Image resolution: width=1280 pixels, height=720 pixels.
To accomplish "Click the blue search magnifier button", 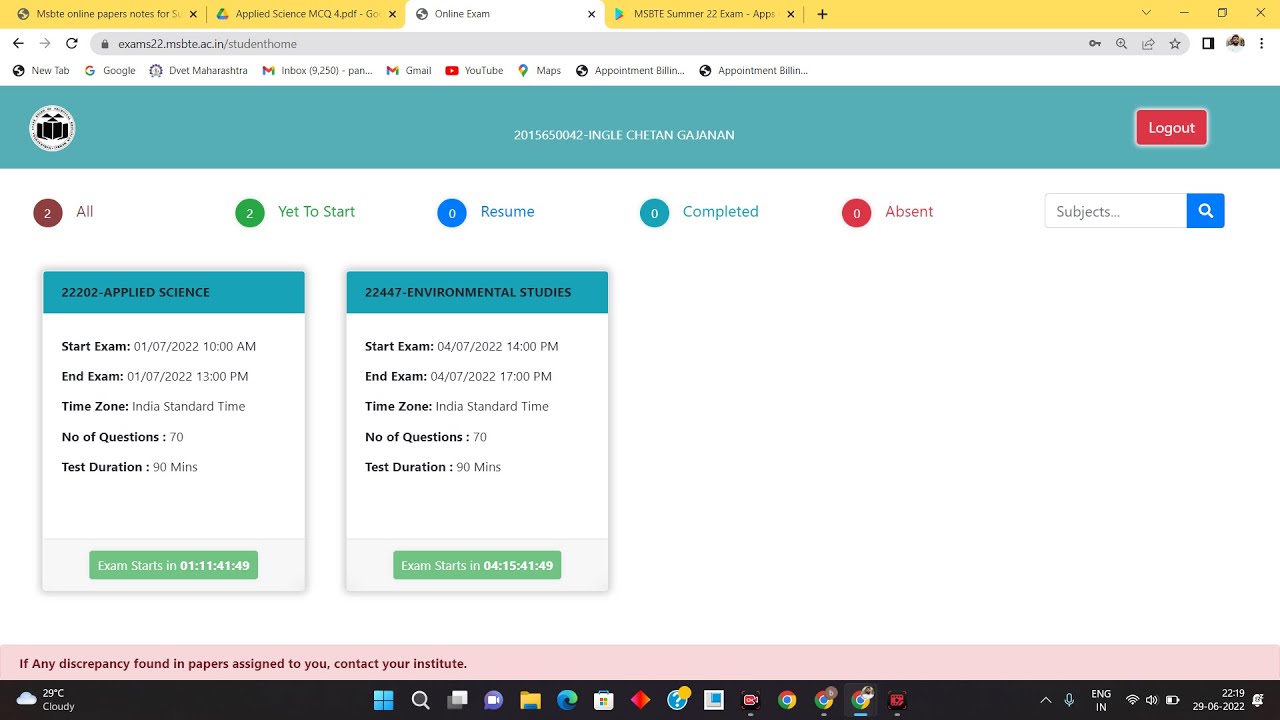I will pos(1205,211).
